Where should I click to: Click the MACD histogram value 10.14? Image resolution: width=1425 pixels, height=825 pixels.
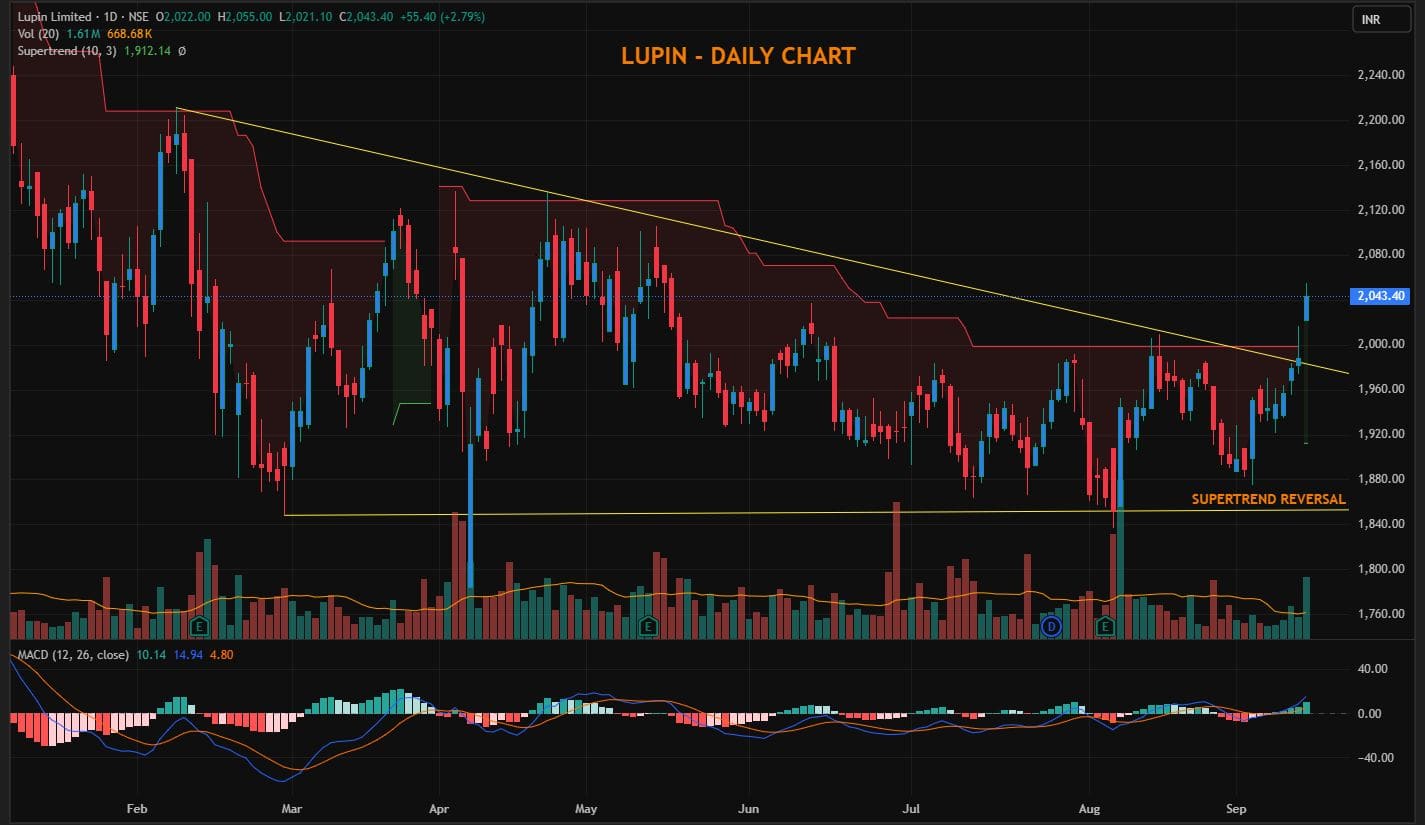(x=151, y=656)
